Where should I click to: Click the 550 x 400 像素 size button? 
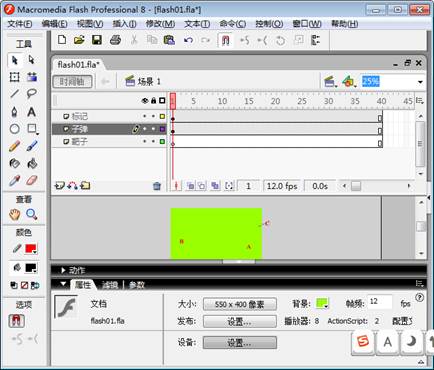tap(240, 304)
